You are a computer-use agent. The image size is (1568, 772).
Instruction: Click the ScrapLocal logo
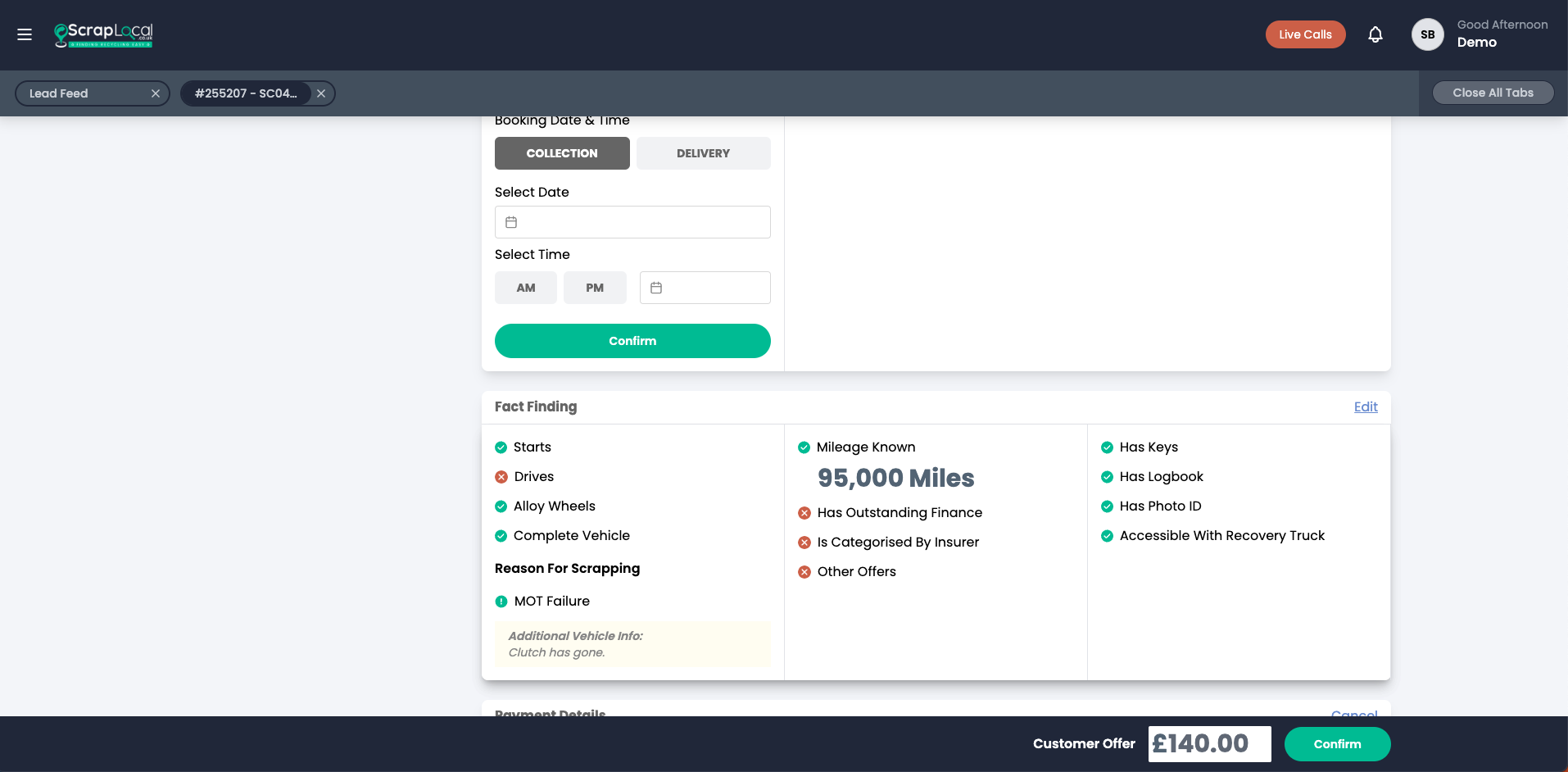click(x=103, y=34)
